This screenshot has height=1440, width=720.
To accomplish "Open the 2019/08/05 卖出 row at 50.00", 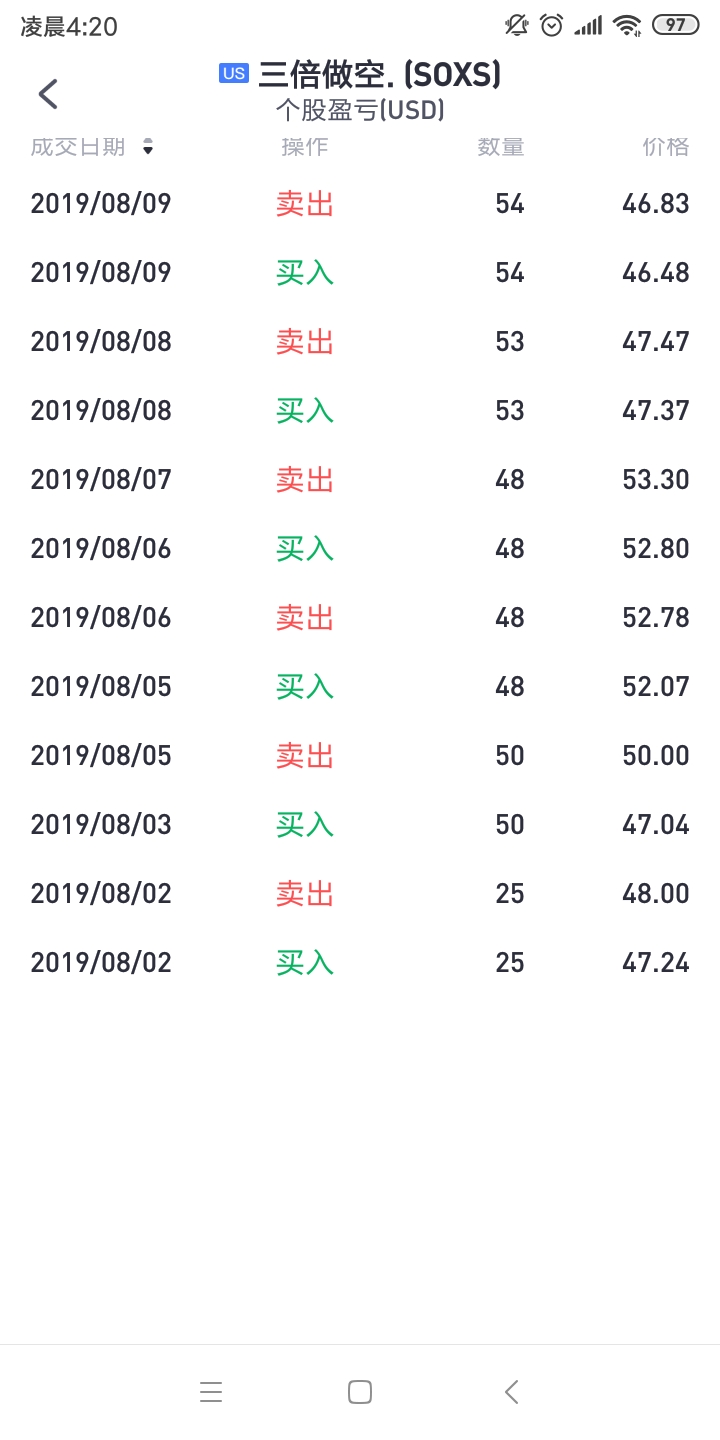I will tap(360, 756).
